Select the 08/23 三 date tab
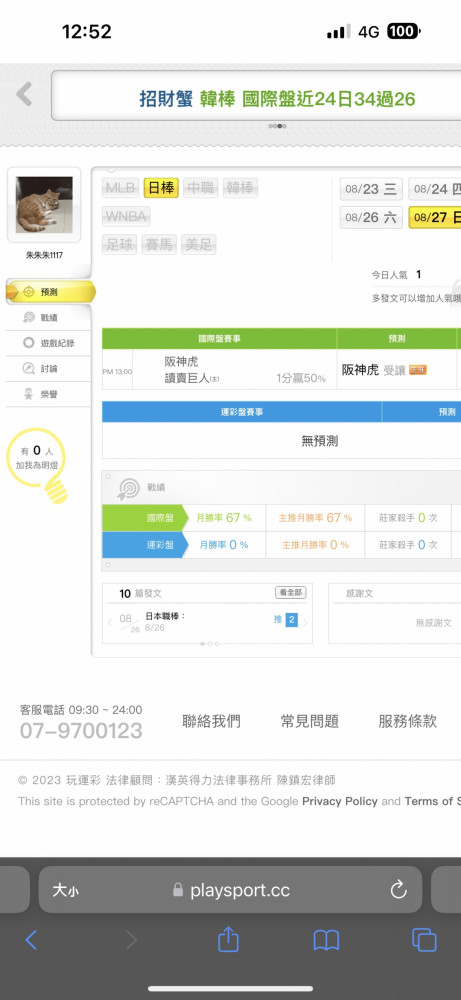 pyautogui.click(x=371, y=189)
